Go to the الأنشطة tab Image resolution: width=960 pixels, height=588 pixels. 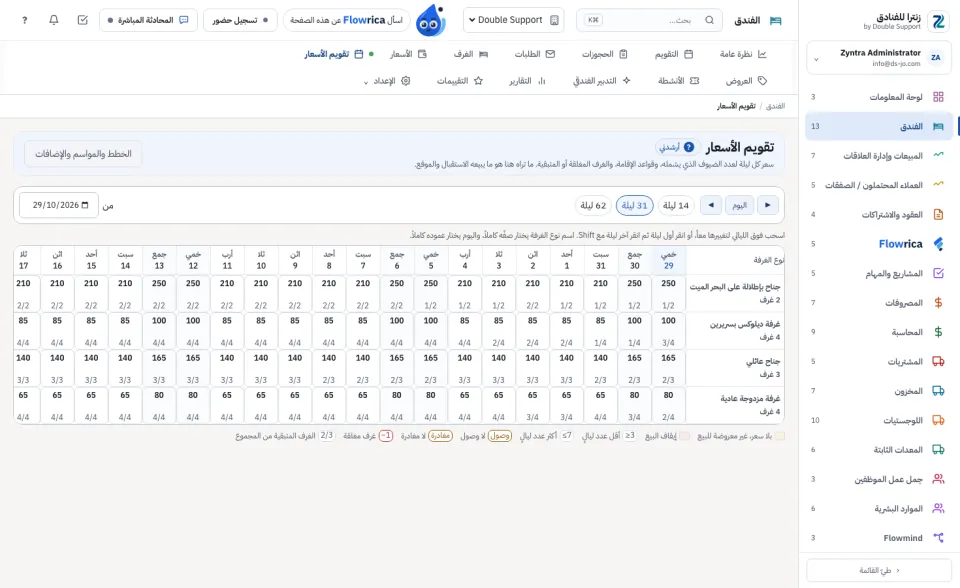[x=678, y=81]
